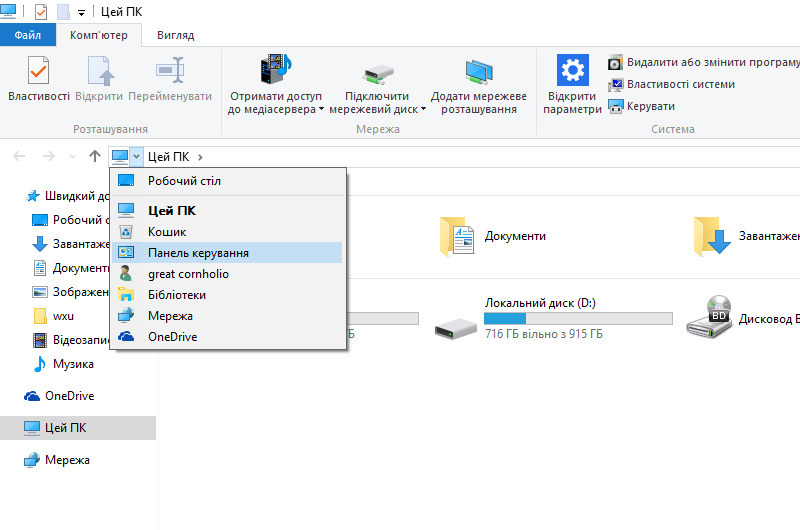Go up one folder level
Screen dimensions: 800x530
point(95,156)
